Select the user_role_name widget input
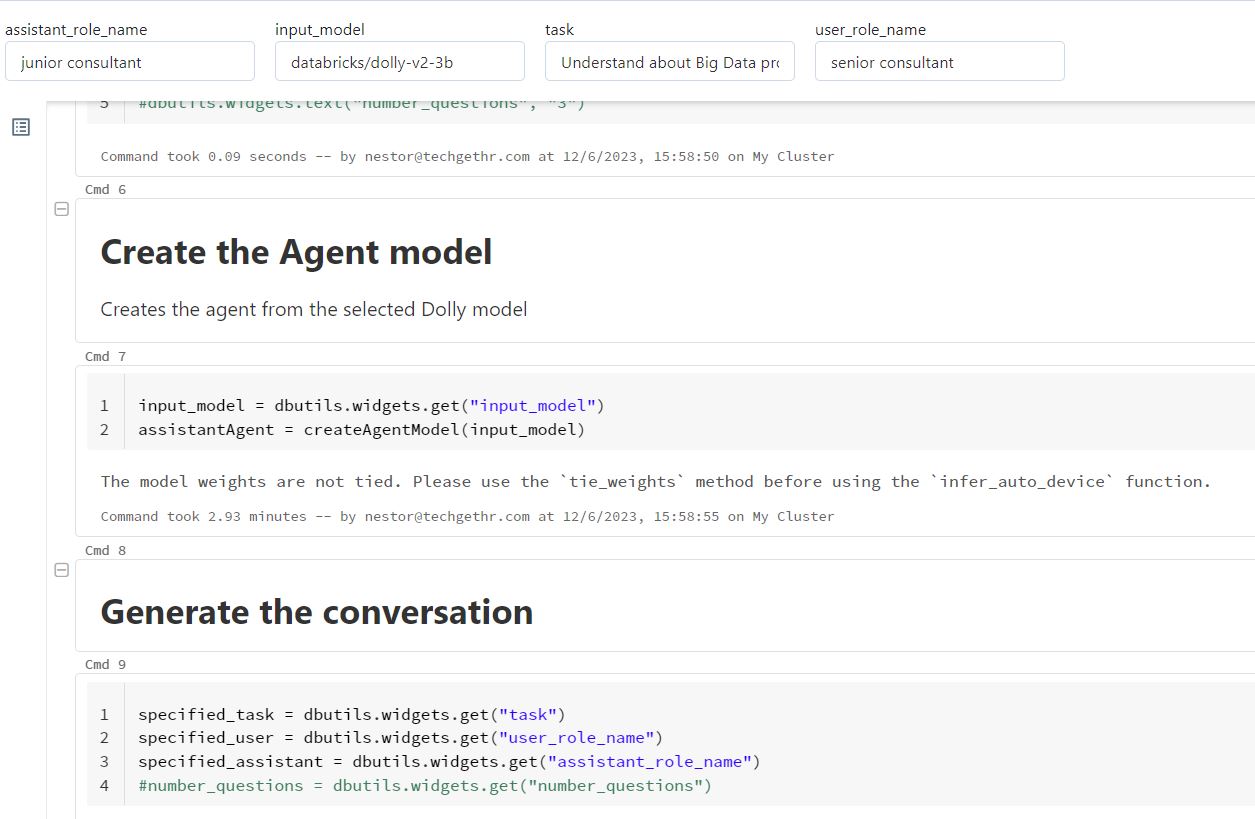This screenshot has height=819, width=1255. [x=940, y=62]
